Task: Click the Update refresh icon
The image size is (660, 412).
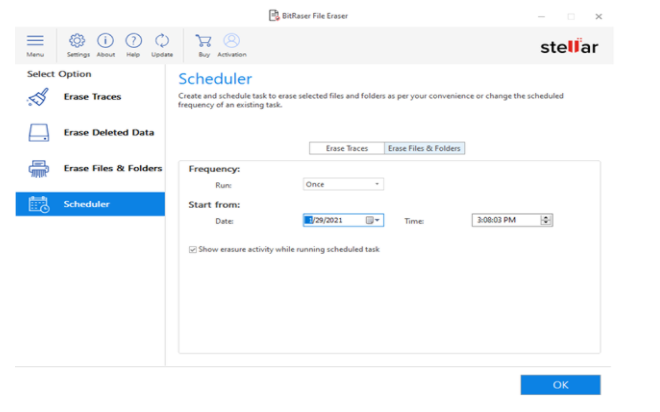Action: tap(162, 40)
